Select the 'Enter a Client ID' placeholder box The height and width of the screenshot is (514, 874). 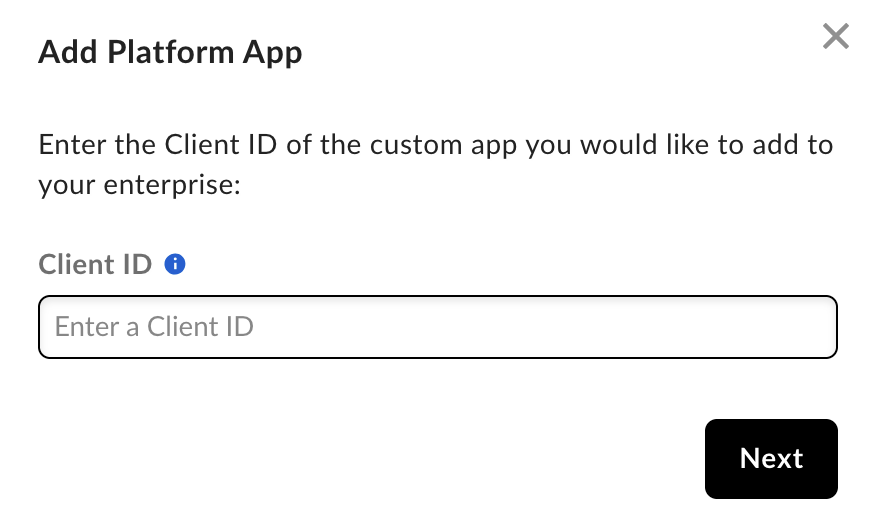437,326
